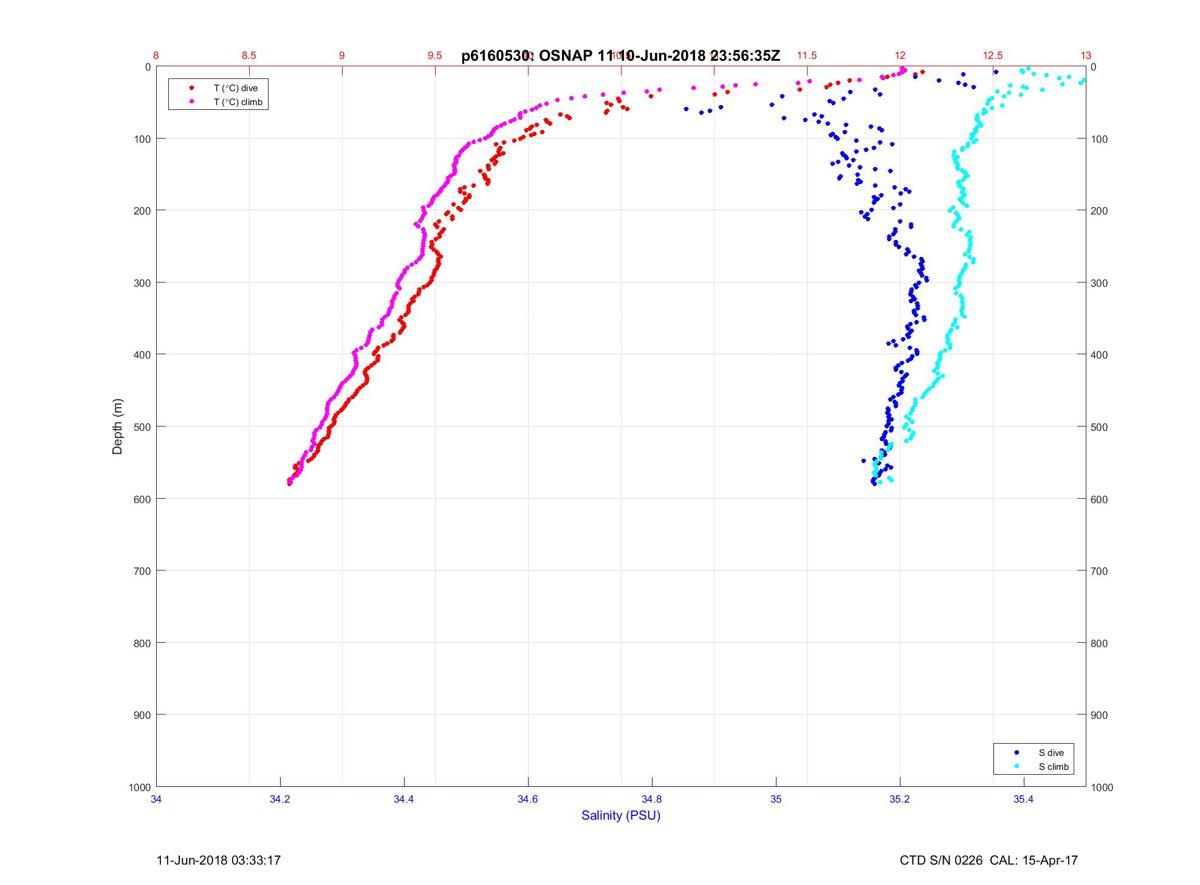The height and width of the screenshot is (885, 1200).
Task: Click the '9.5' temperature tick label
Action: pos(435,55)
